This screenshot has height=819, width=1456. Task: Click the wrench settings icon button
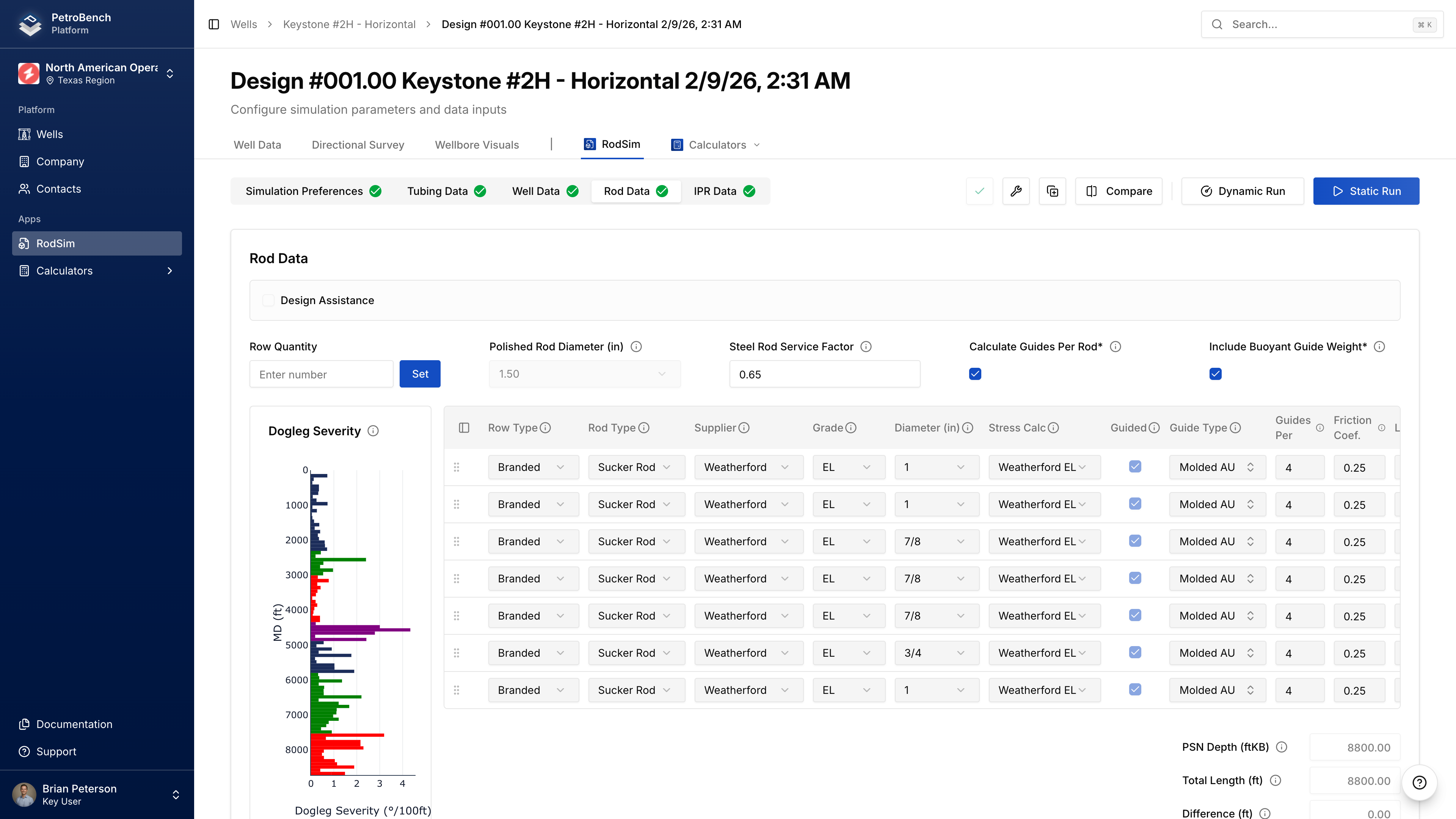tap(1016, 191)
